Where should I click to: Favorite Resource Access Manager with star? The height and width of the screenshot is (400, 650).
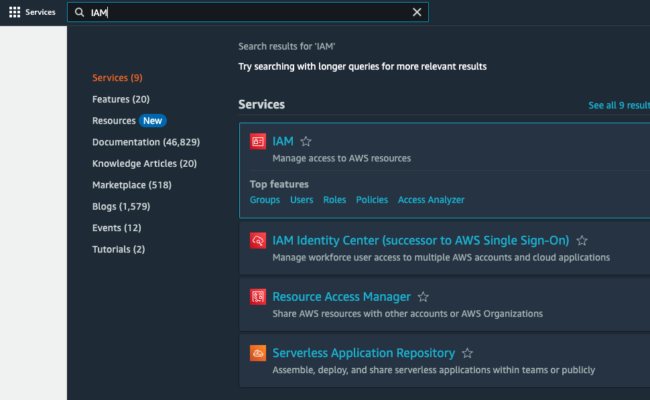point(423,297)
